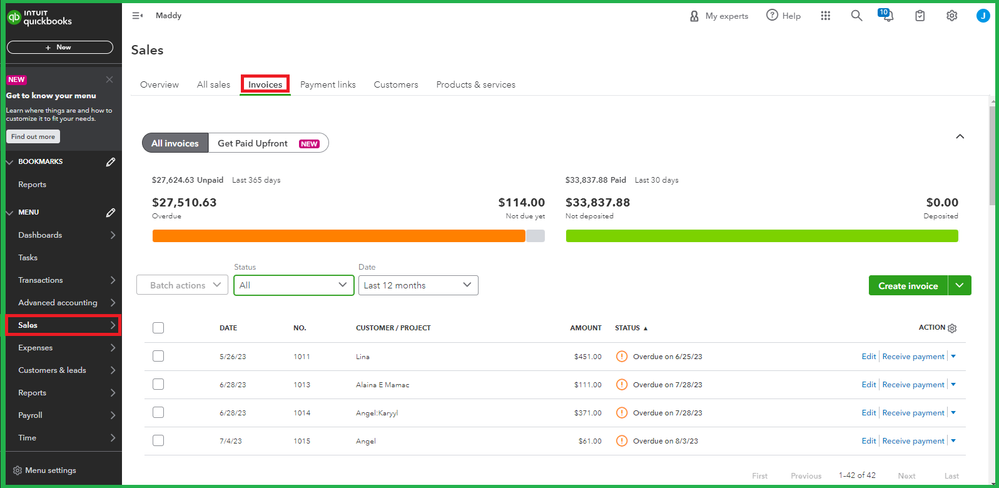Viewport: 999px width, 488px height.
Task: Click Receive payment for invoice 1013
Action: coord(913,385)
